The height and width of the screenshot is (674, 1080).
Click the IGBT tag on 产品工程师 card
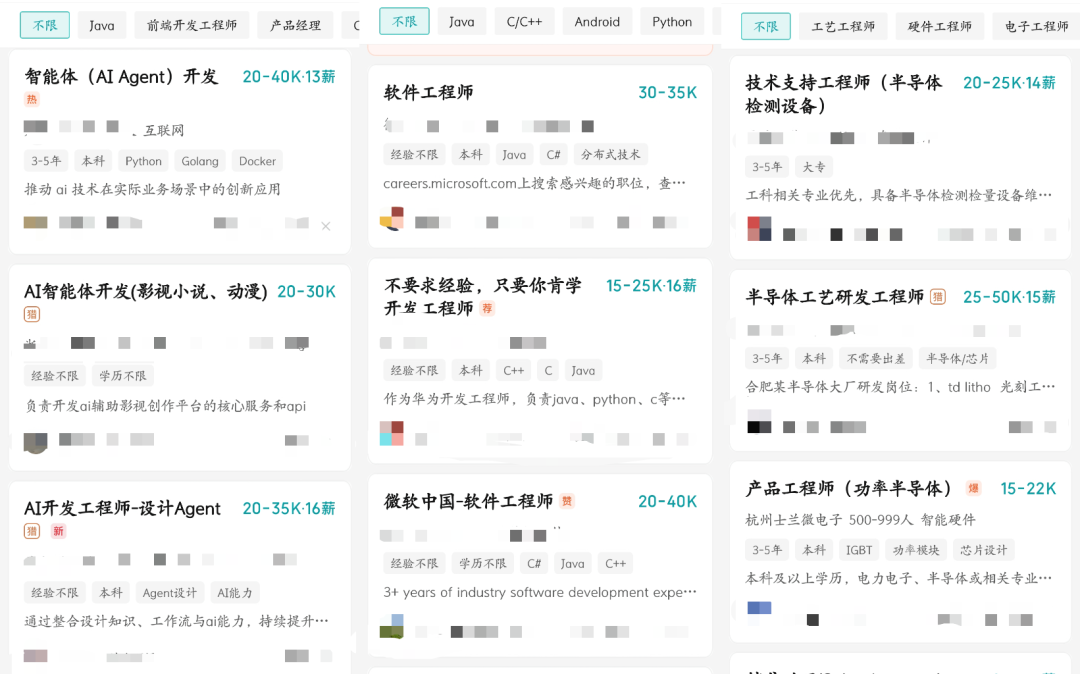click(858, 549)
